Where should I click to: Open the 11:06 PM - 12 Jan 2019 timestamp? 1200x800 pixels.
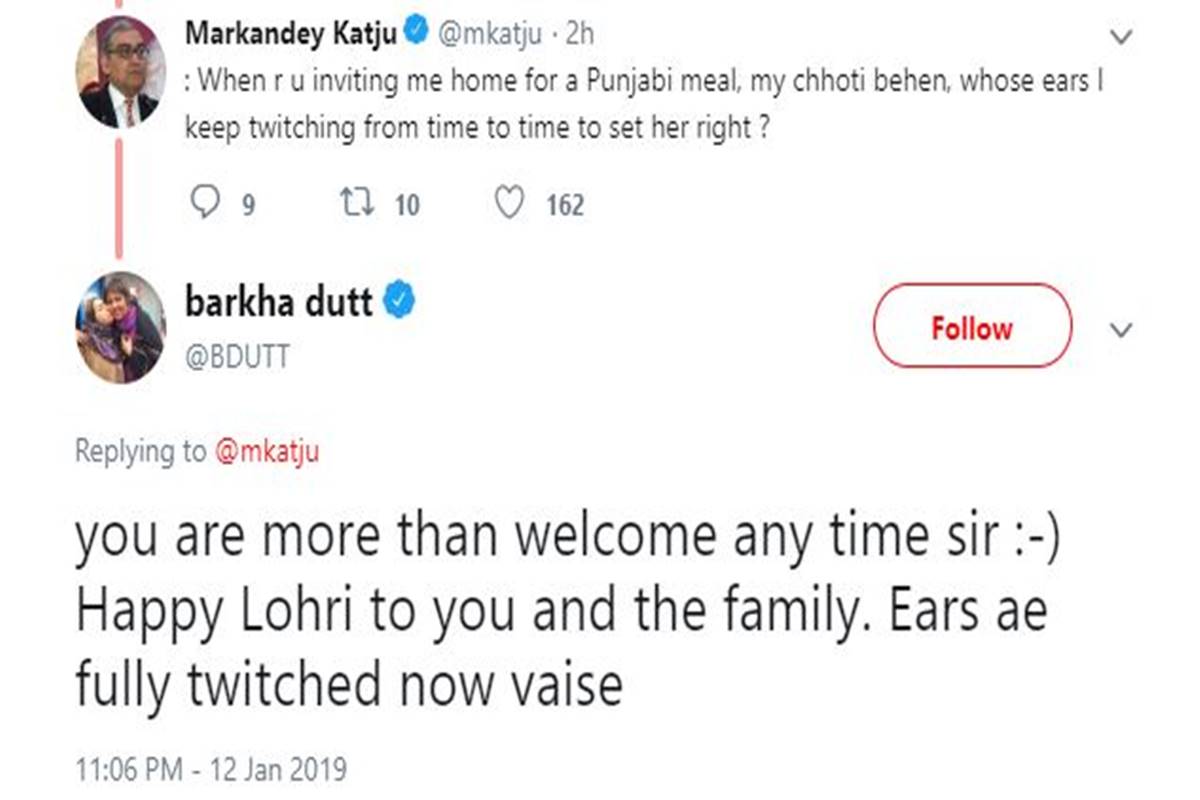click(x=211, y=770)
